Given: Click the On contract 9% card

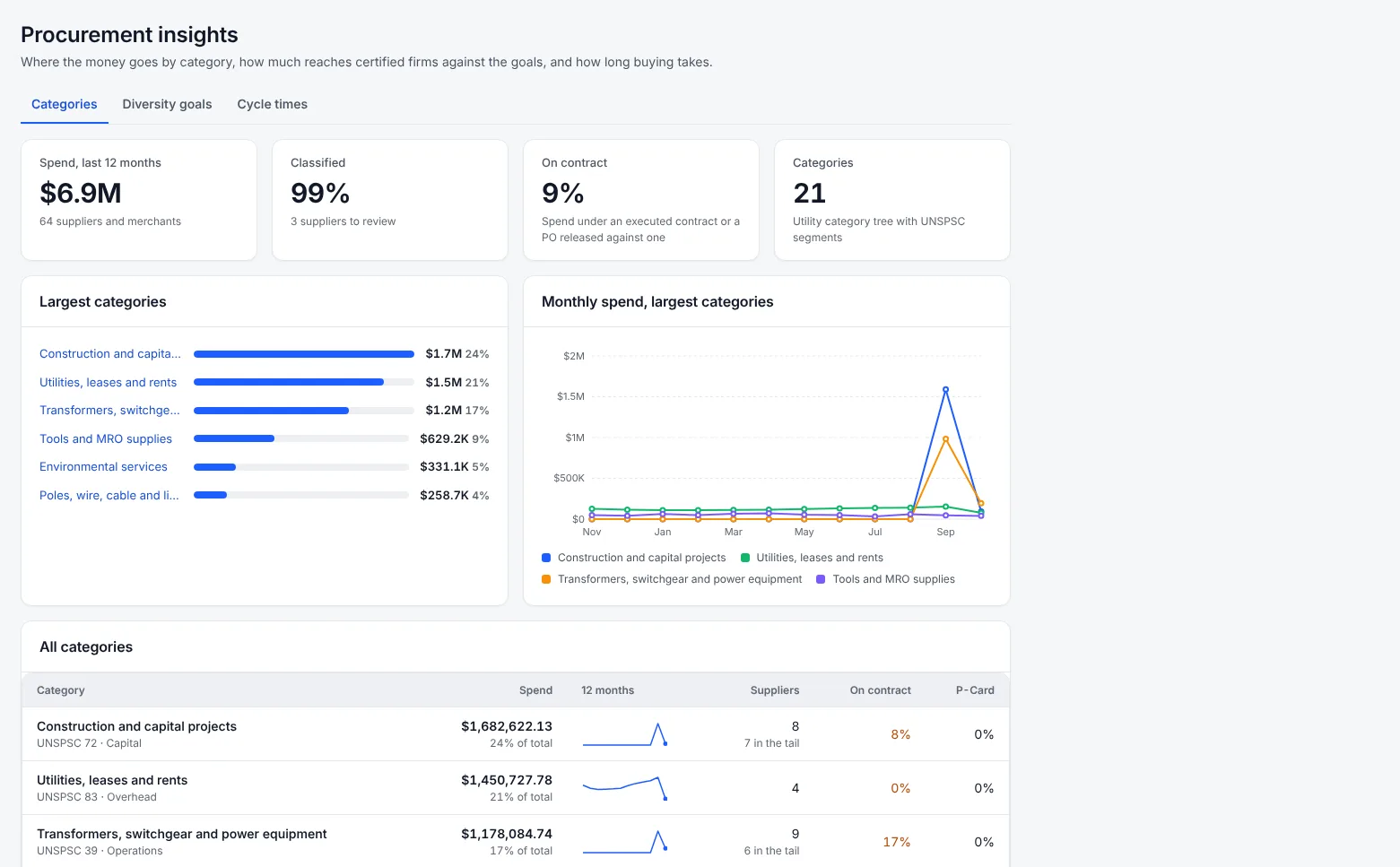Looking at the screenshot, I should 641,200.
